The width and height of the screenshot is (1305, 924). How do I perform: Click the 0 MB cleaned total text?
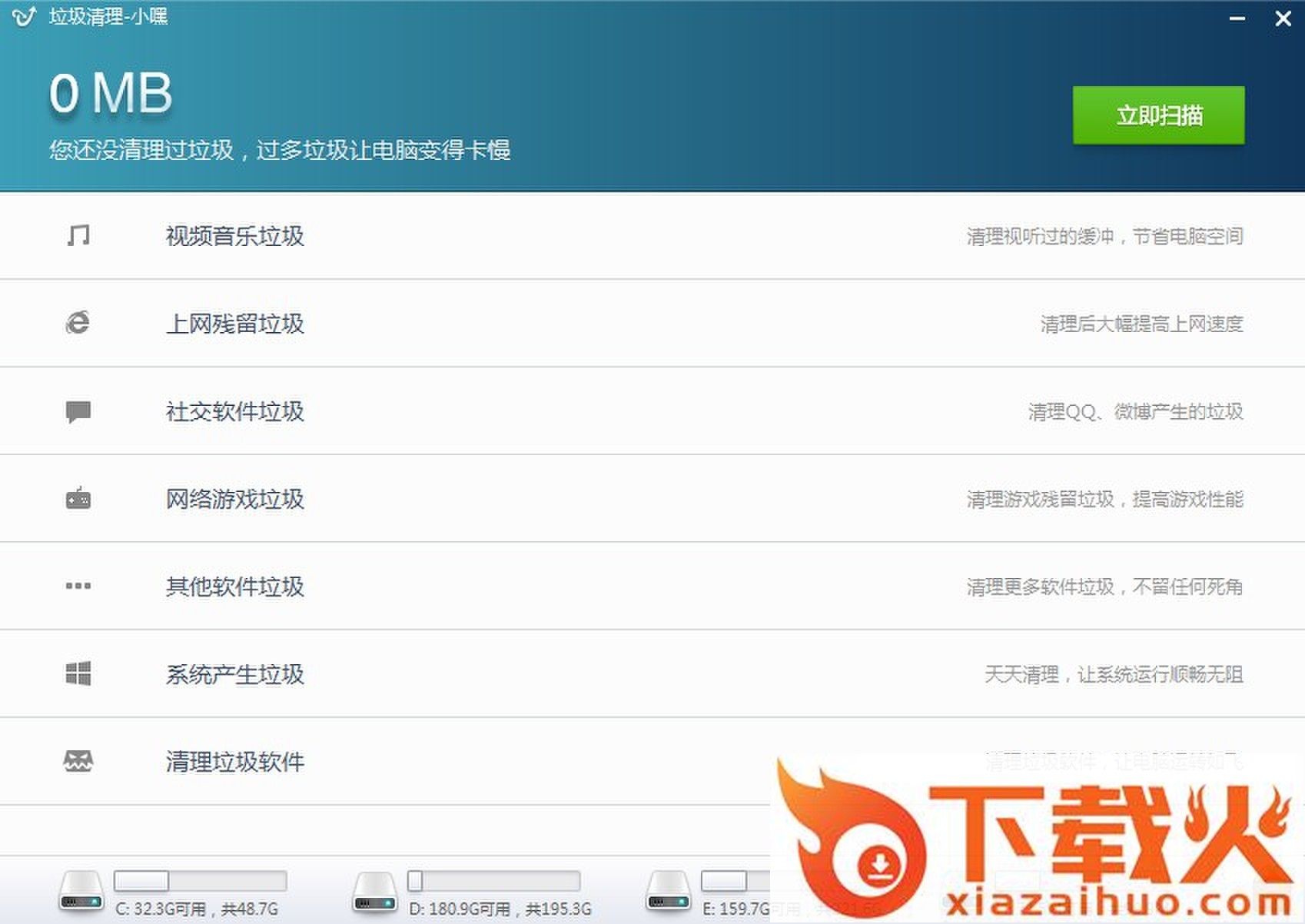[111, 94]
